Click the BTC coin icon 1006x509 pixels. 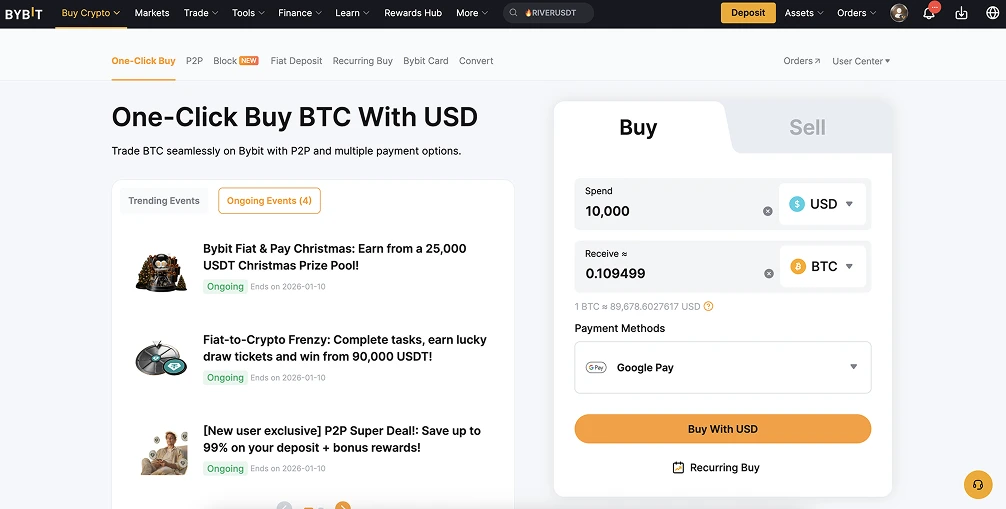click(x=798, y=266)
